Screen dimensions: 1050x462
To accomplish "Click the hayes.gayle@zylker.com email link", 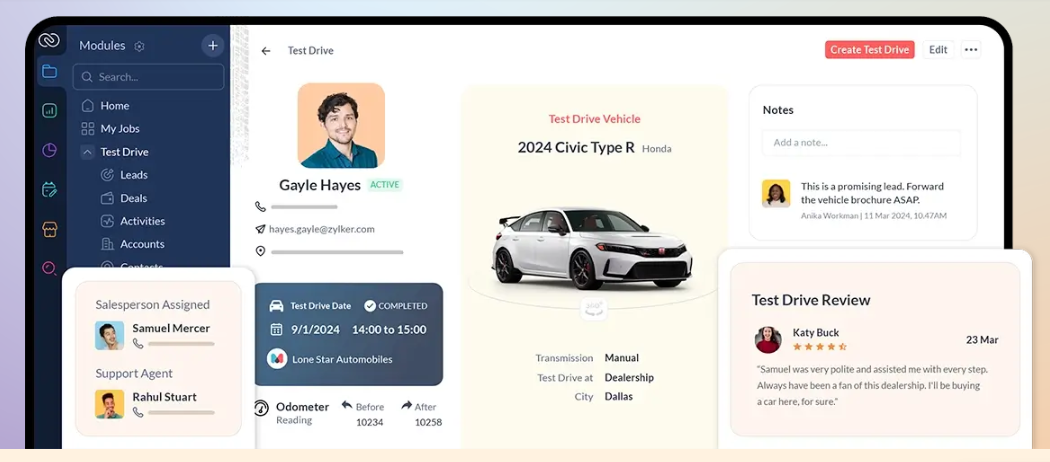I will tap(321, 229).
